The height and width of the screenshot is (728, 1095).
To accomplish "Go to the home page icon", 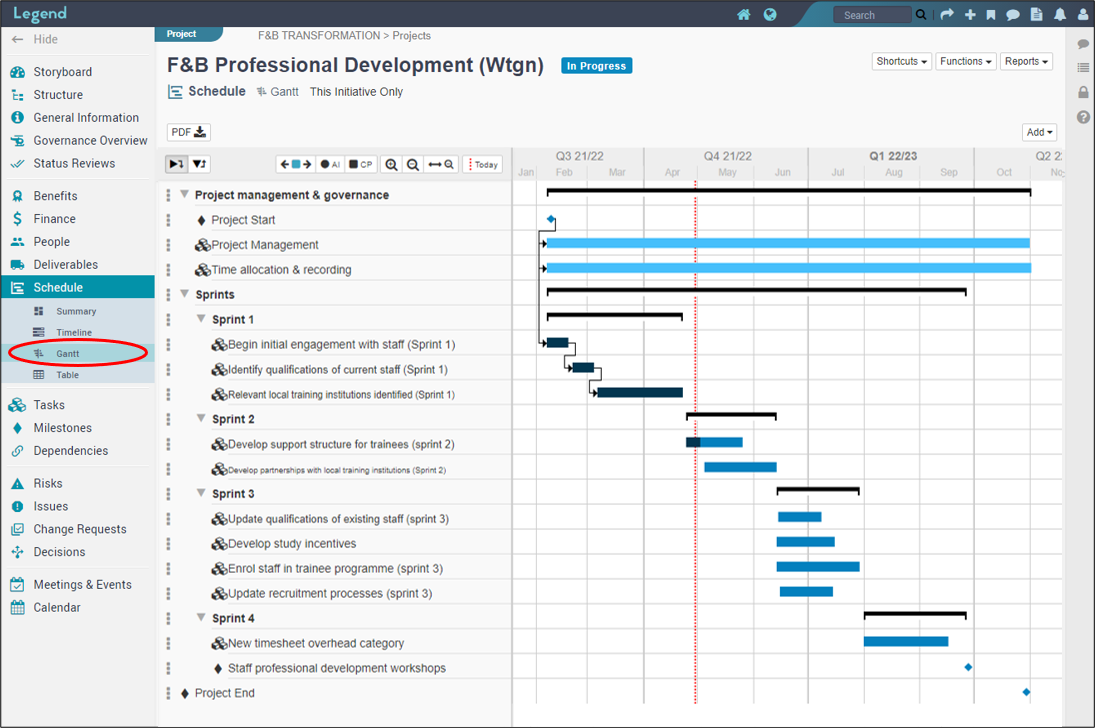I will coord(744,15).
